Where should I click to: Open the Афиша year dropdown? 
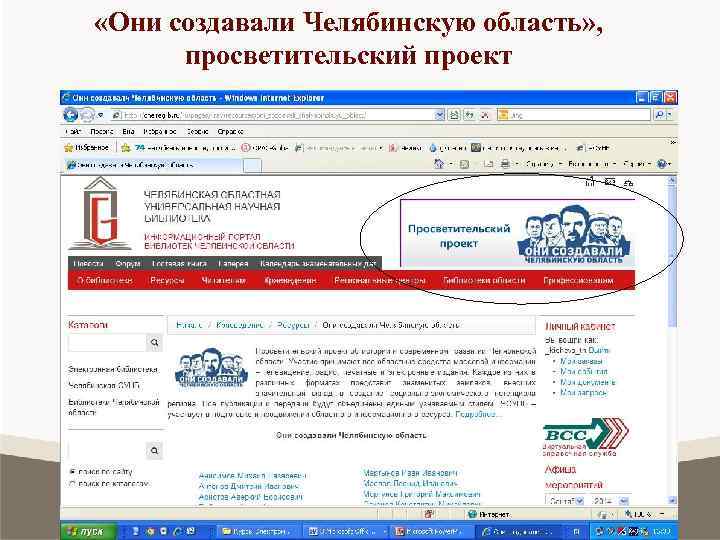(609, 501)
